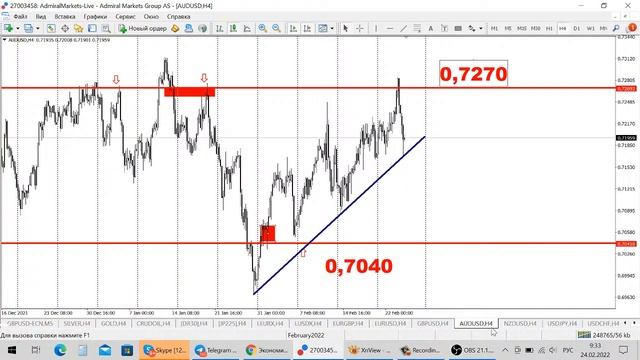
Task: Switch timeframe to H1
Action: tap(549, 28)
